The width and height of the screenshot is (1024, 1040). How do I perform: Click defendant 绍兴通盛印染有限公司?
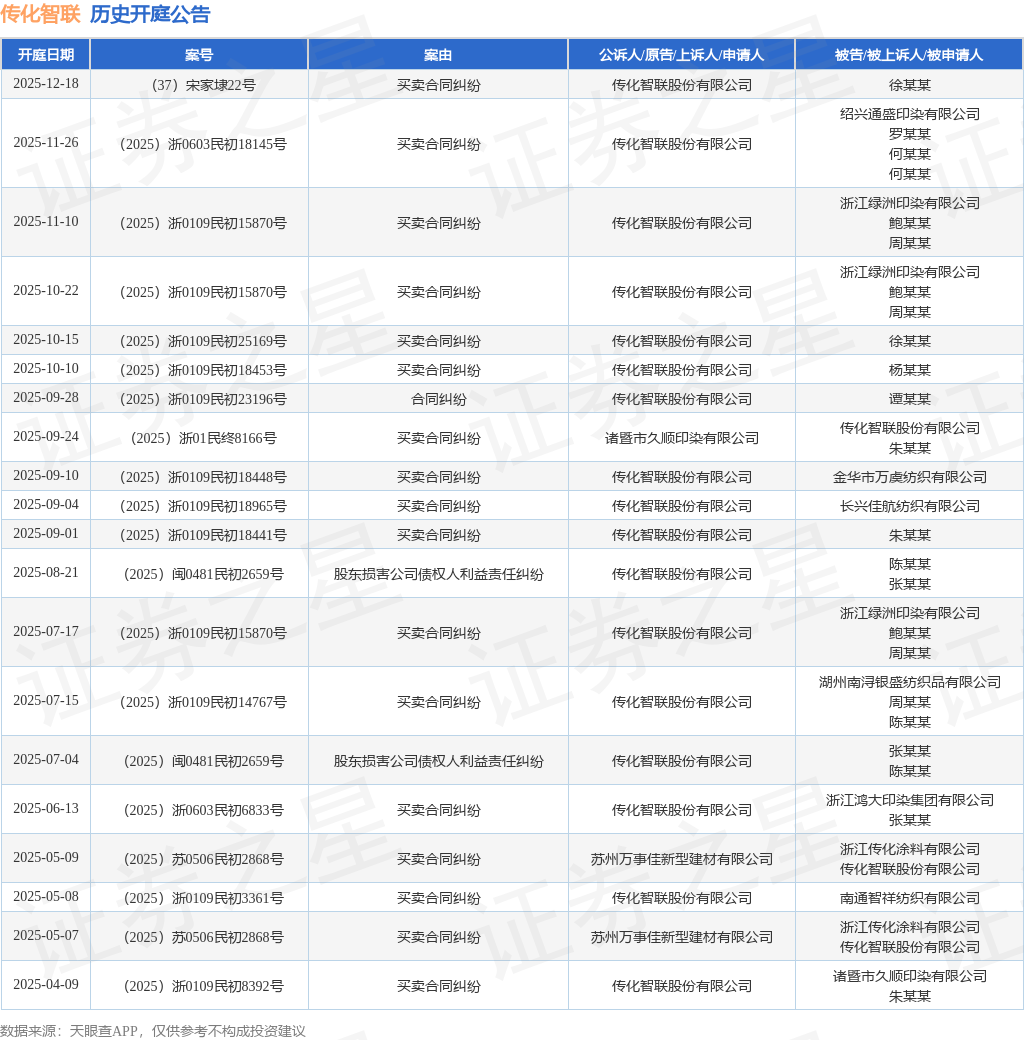pos(910,114)
